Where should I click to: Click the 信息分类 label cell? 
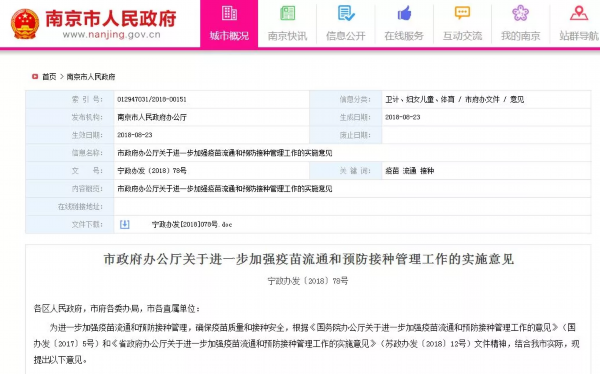click(346, 100)
